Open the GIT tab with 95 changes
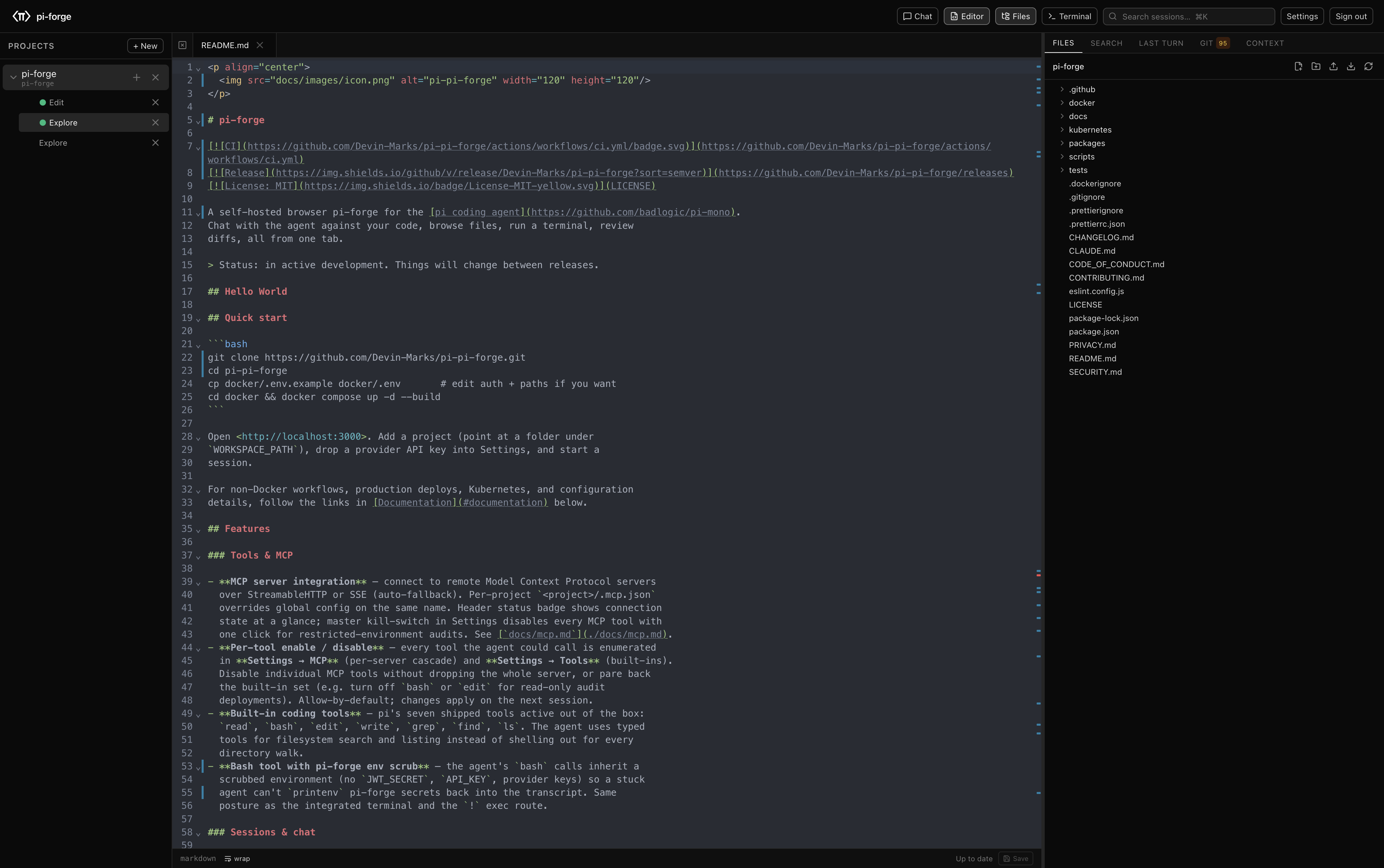 click(1215, 44)
